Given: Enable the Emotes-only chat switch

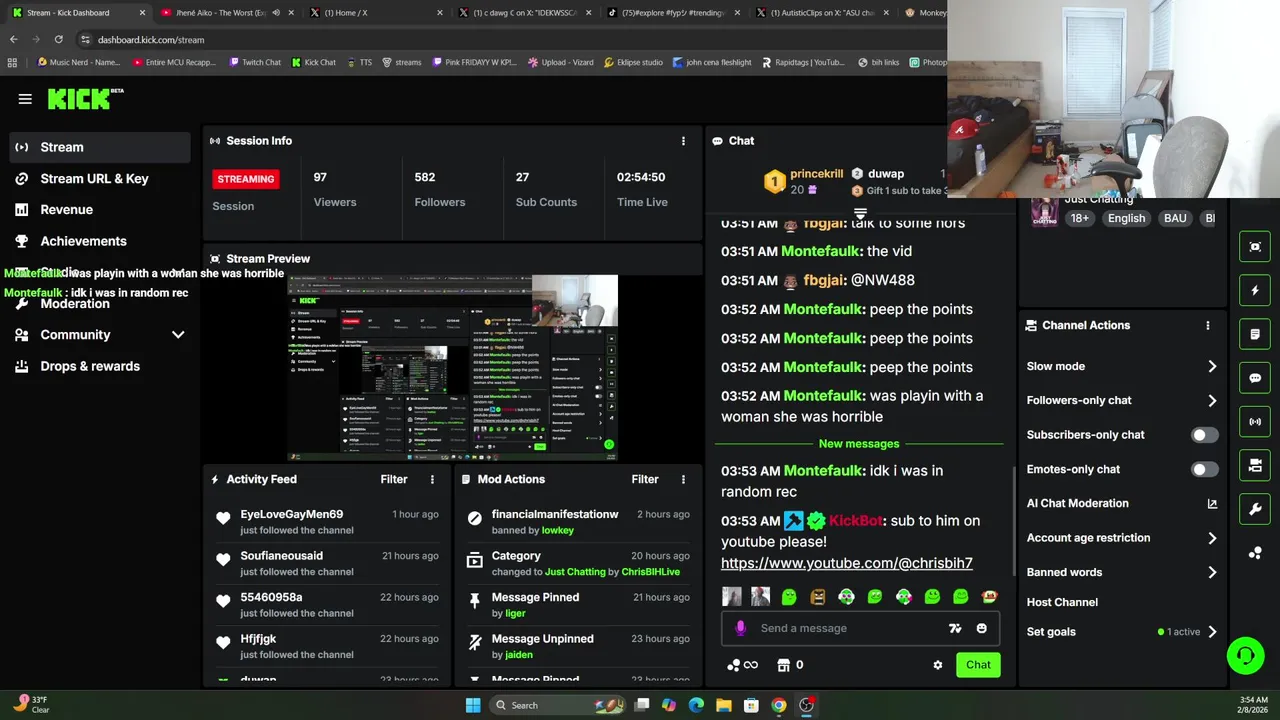Looking at the screenshot, I should [x=1204, y=469].
